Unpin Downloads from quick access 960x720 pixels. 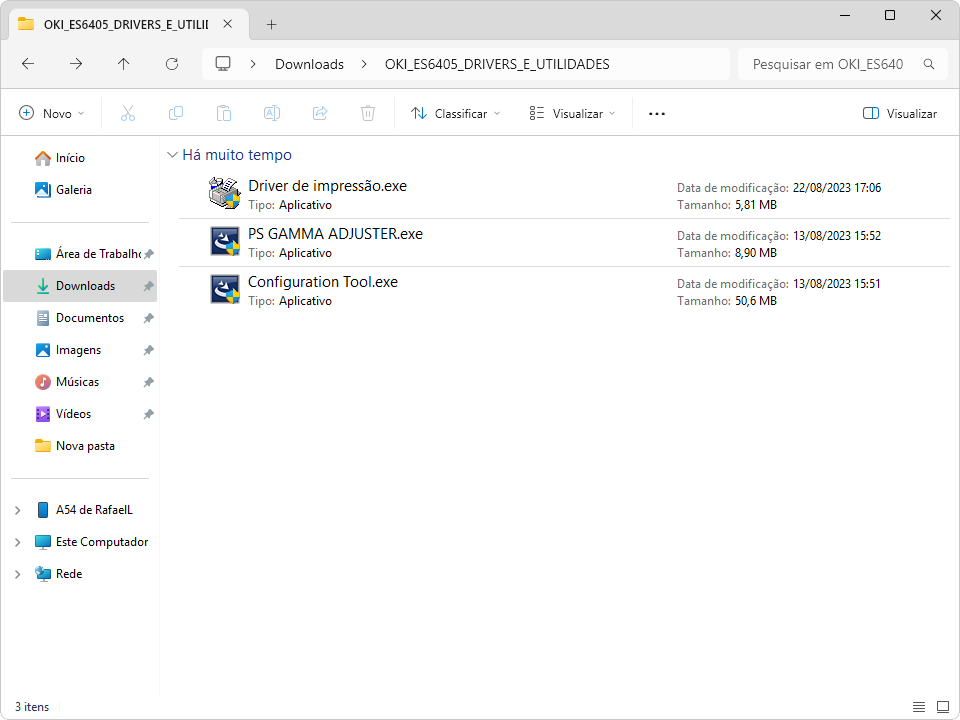click(x=148, y=286)
